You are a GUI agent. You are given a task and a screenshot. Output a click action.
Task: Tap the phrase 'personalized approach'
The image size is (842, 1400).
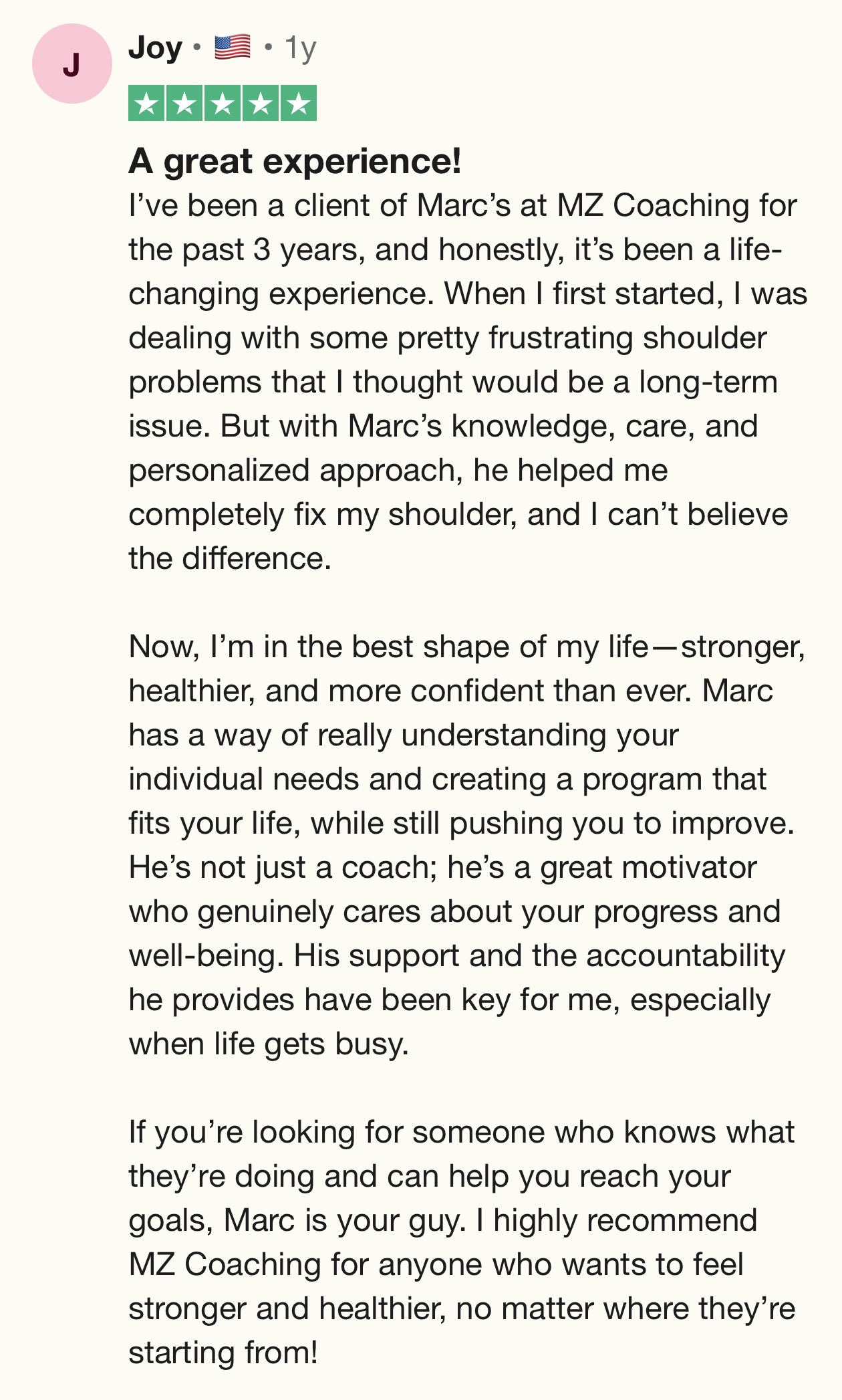(x=291, y=471)
